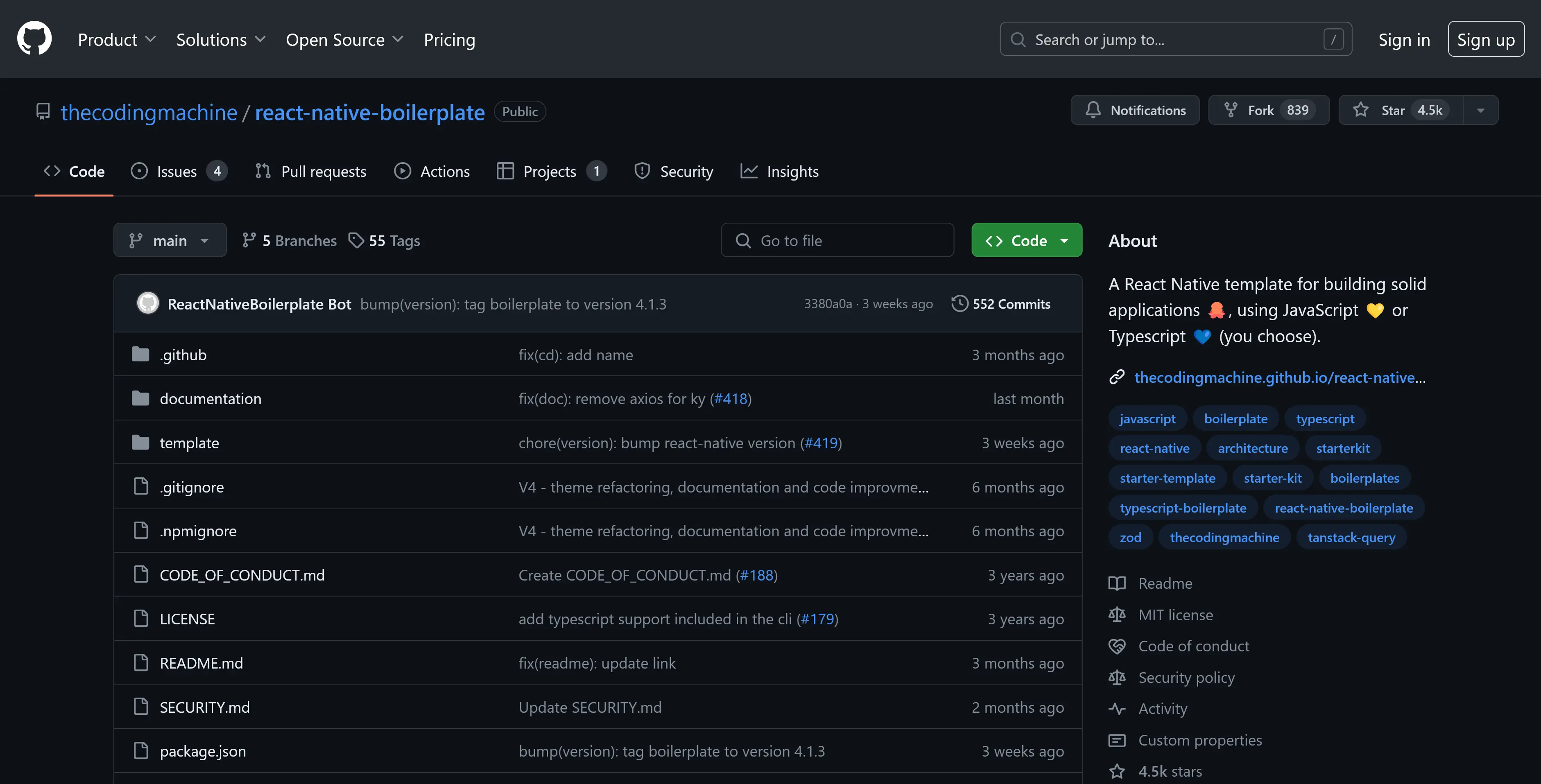Click the ReactNativeBoilerplate Bot avatar
The height and width of the screenshot is (784, 1541).
[x=148, y=303]
